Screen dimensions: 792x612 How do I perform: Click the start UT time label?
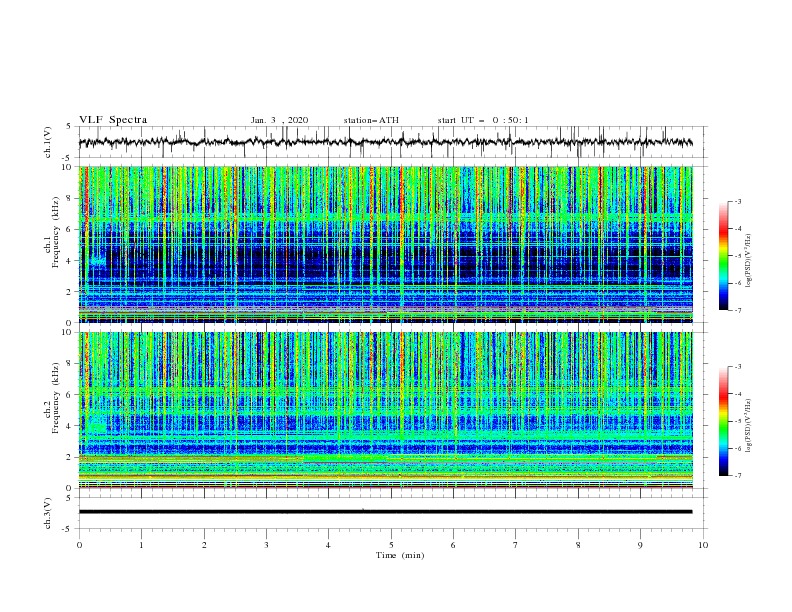click(483, 120)
